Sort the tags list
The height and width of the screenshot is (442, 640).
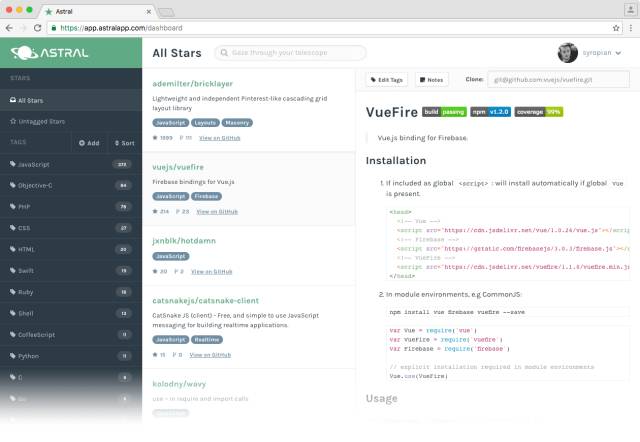coord(124,143)
